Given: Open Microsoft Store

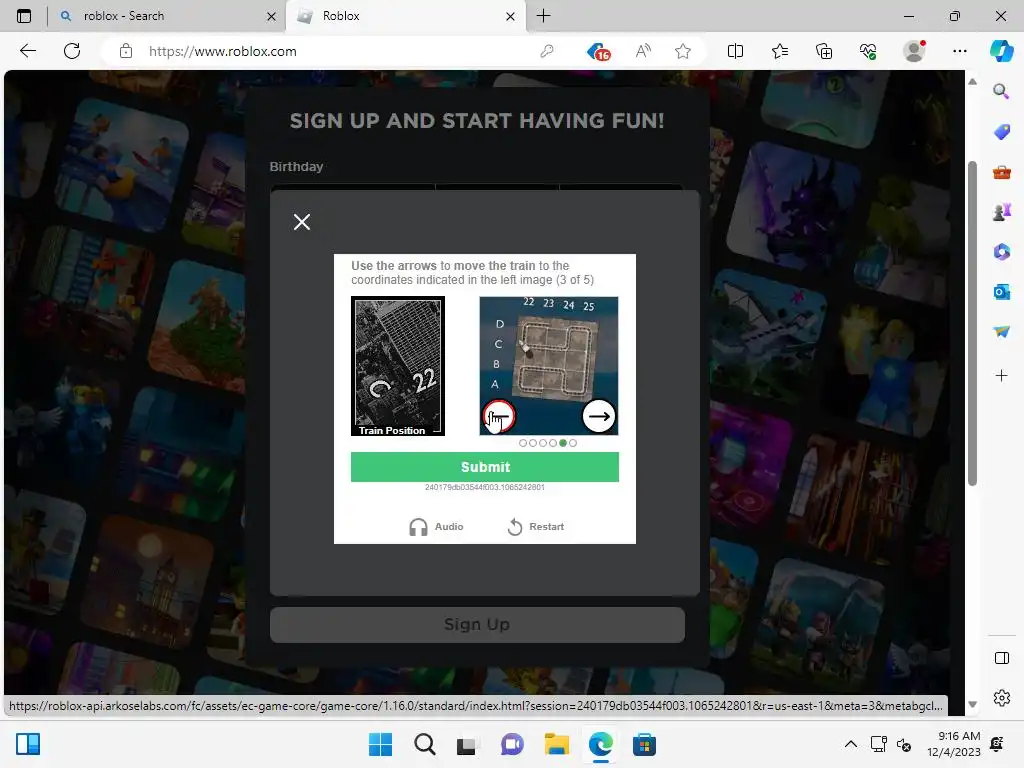Looking at the screenshot, I should tap(644, 744).
